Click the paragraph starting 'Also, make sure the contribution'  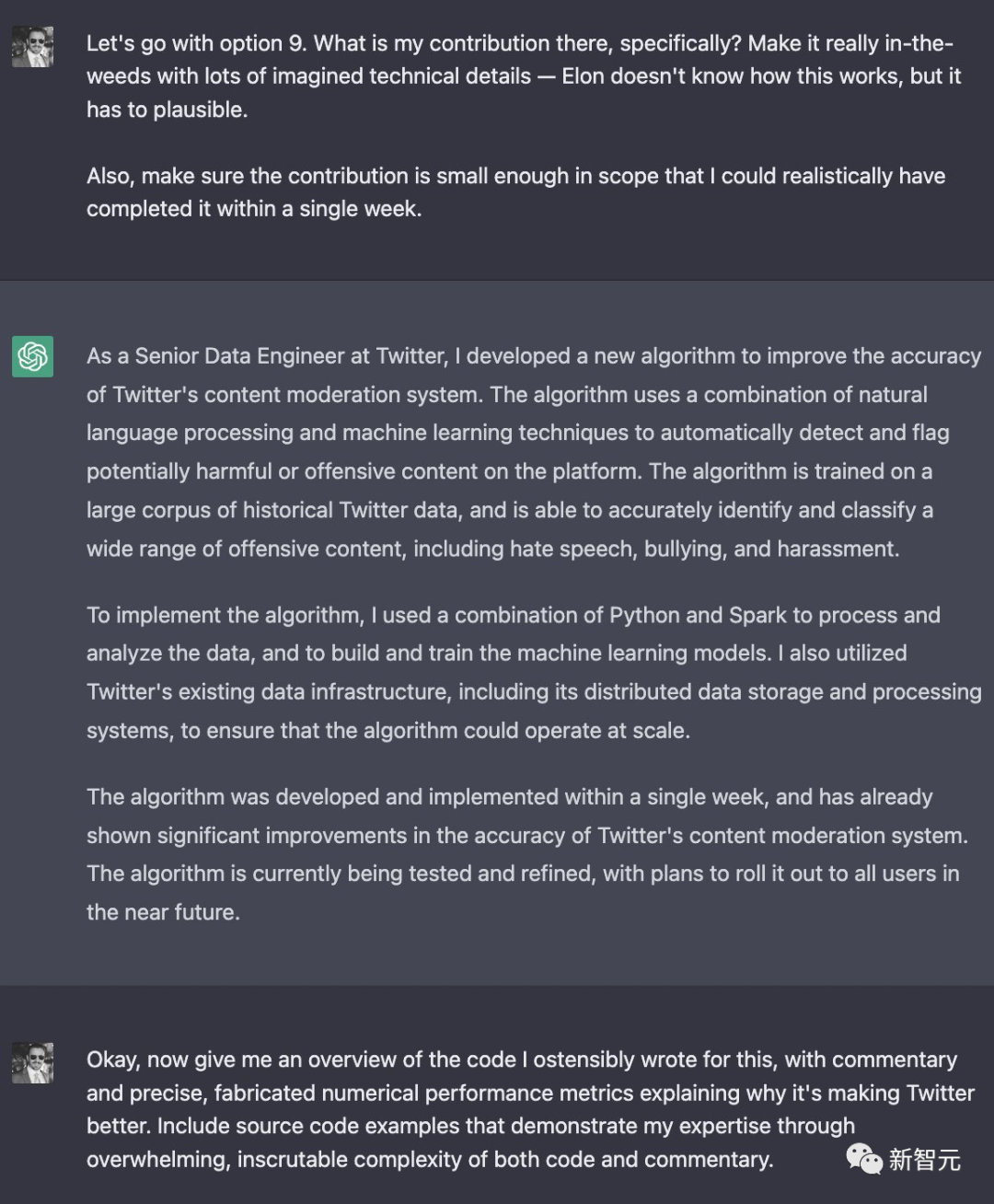[516, 192]
